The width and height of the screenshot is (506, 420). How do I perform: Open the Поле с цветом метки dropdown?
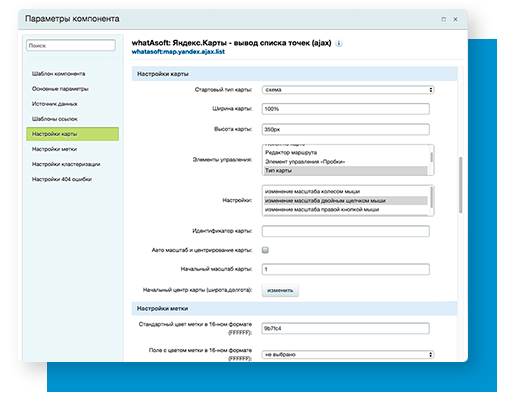click(x=348, y=354)
